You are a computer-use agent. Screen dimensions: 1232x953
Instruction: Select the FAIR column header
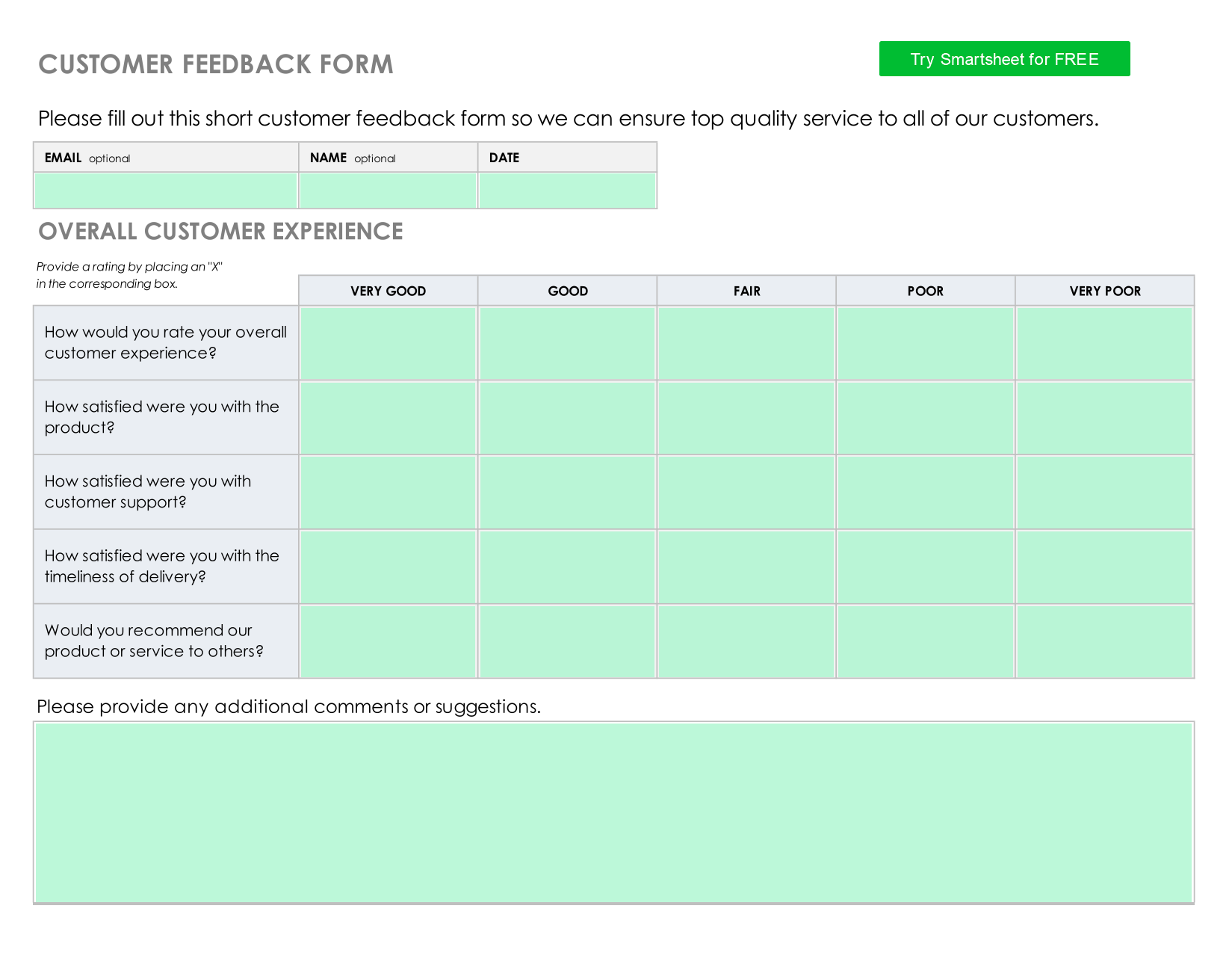coord(746,291)
